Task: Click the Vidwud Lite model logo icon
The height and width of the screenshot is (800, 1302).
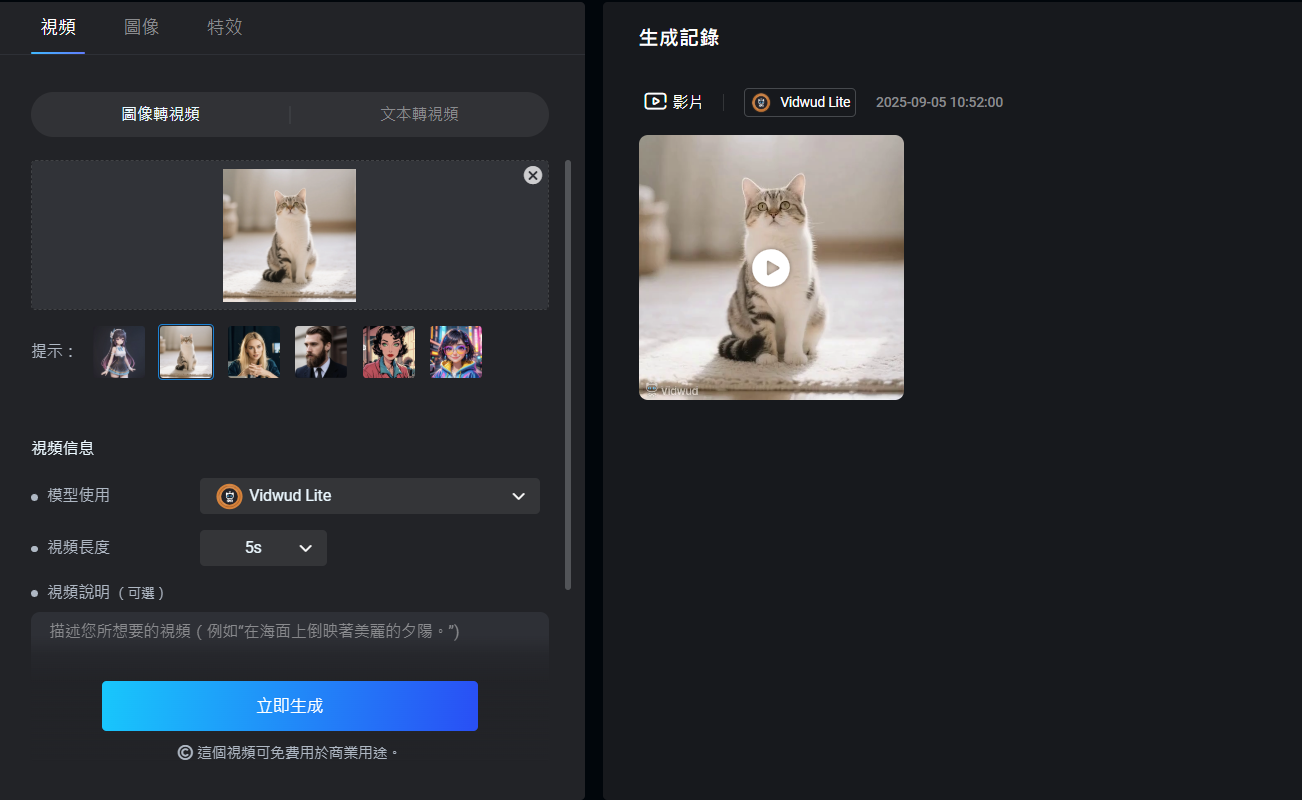Action: pos(230,496)
